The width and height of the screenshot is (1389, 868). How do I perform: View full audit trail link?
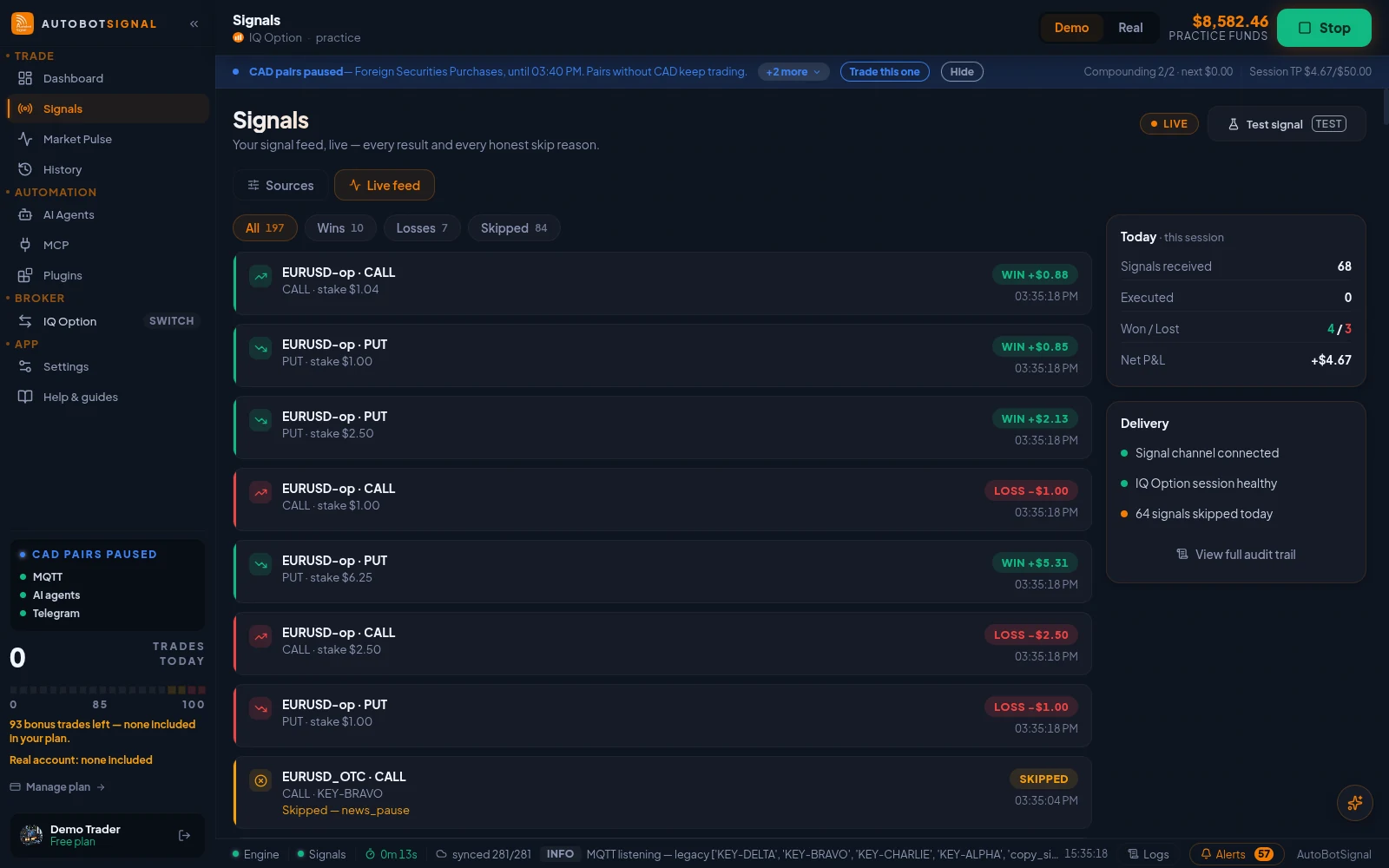point(1236,555)
